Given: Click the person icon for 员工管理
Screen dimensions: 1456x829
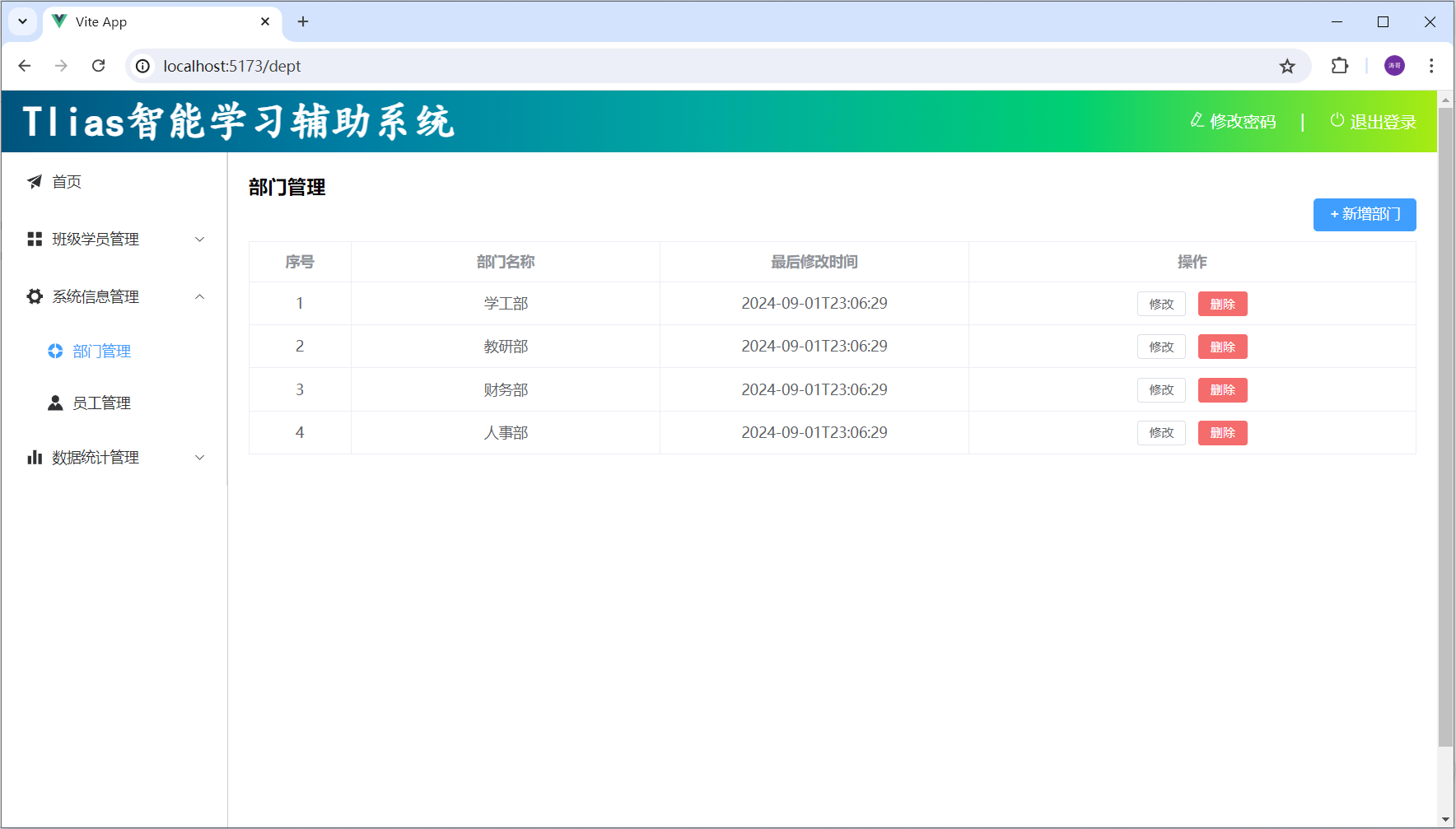Looking at the screenshot, I should (55, 403).
